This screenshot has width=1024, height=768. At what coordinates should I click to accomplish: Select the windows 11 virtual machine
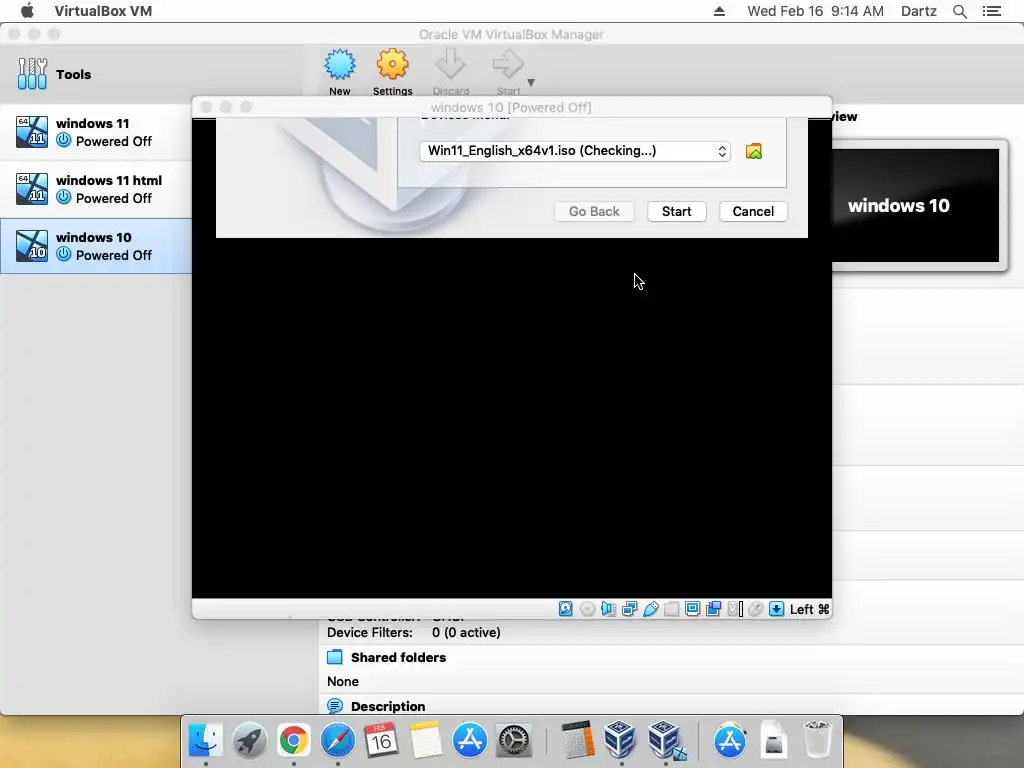click(96, 132)
